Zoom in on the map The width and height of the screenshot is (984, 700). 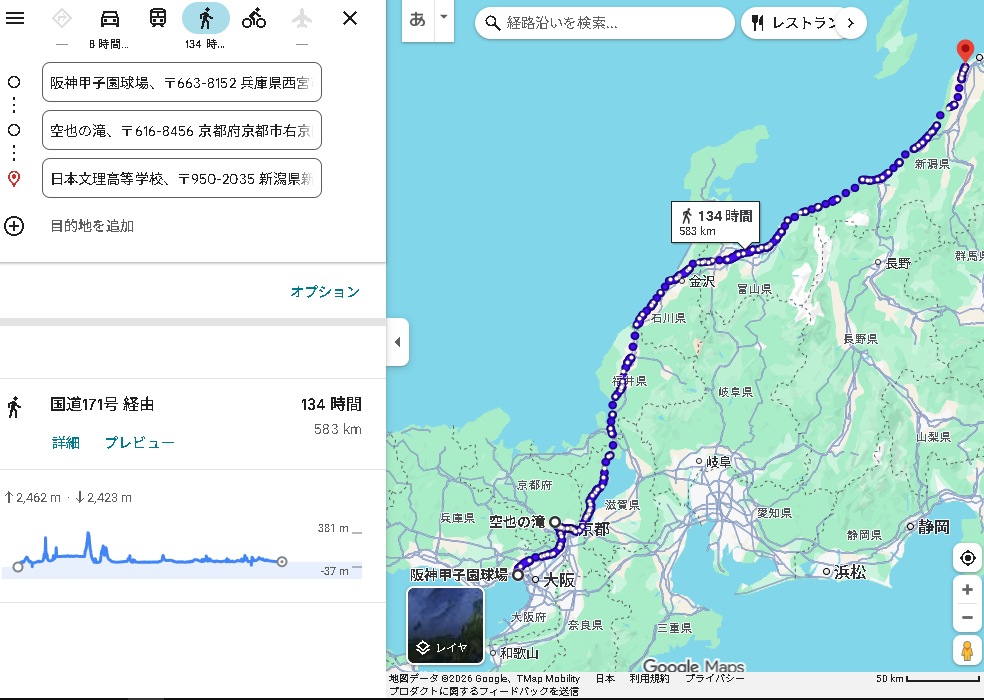(x=967, y=590)
